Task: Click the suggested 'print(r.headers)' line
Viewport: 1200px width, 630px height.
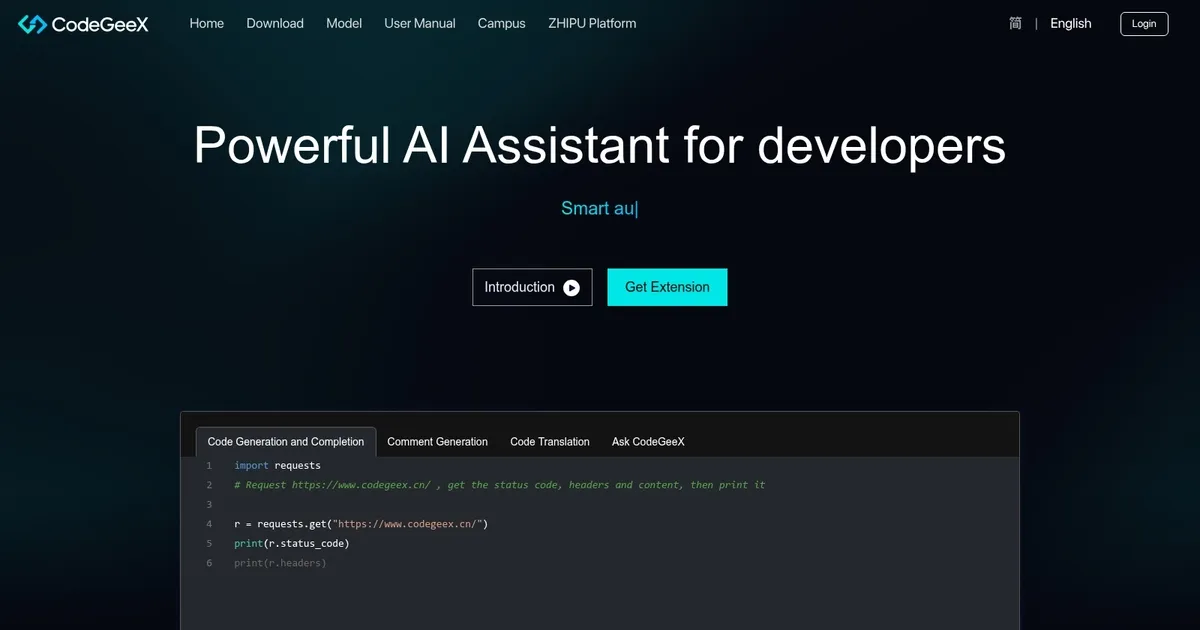Action: point(280,563)
